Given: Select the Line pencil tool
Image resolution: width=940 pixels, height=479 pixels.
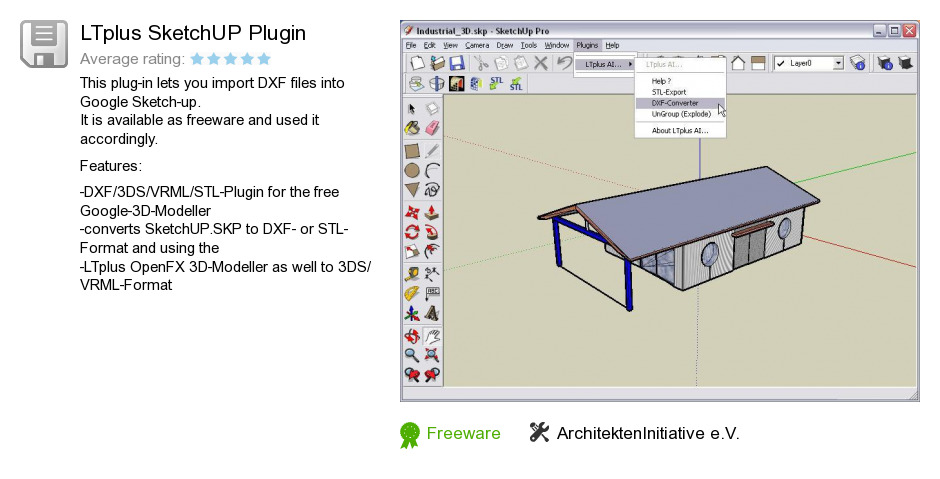Looking at the screenshot, I should [x=432, y=151].
